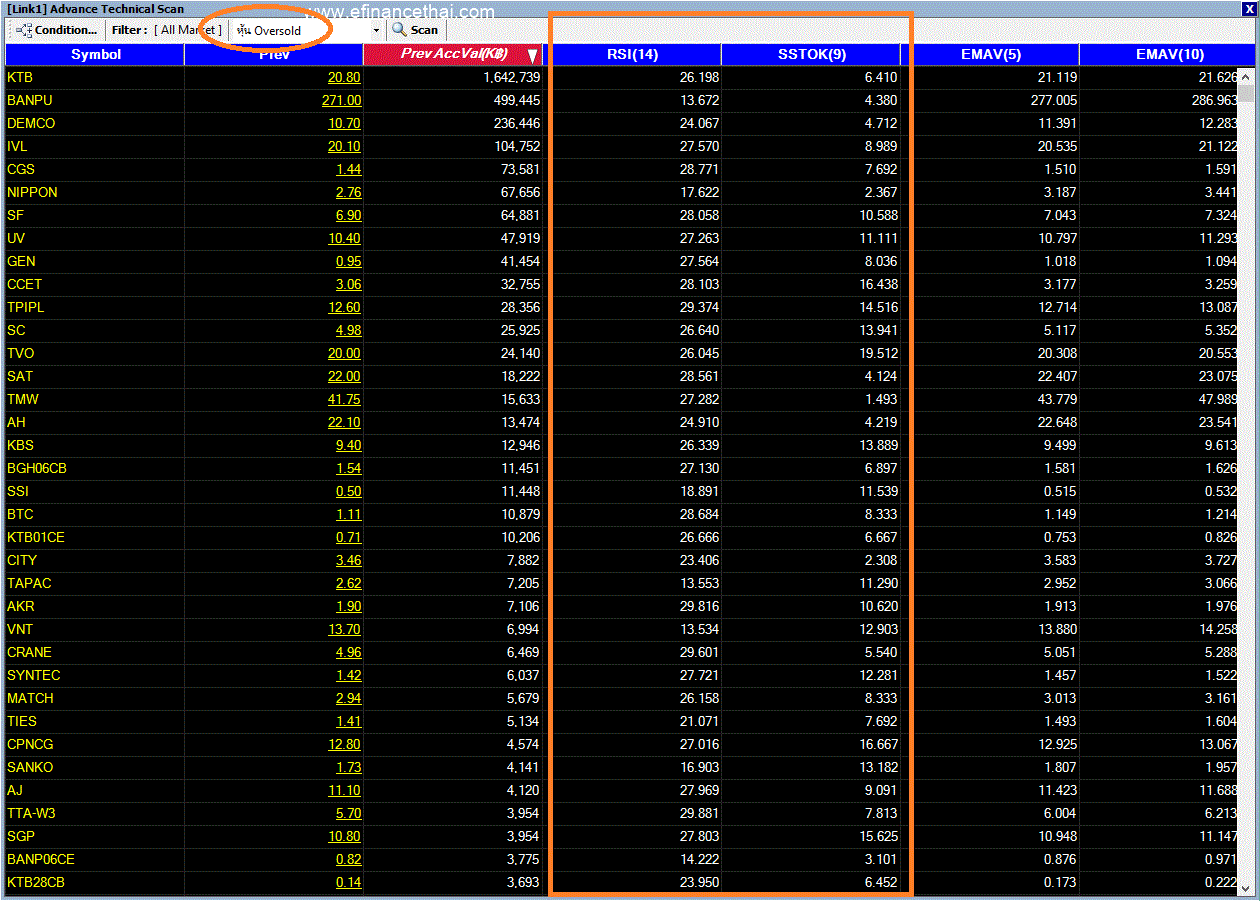The width and height of the screenshot is (1260, 901).
Task: Open the AJ previous price 11.10 link
Action: pyautogui.click(x=344, y=790)
